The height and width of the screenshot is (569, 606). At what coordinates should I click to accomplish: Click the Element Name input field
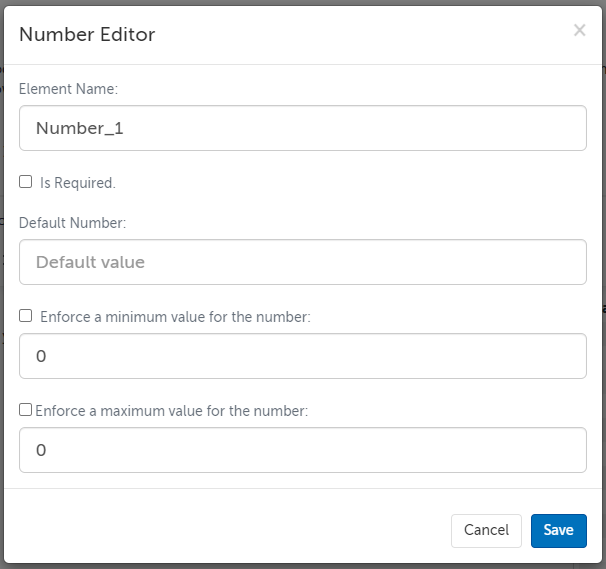coord(302,128)
